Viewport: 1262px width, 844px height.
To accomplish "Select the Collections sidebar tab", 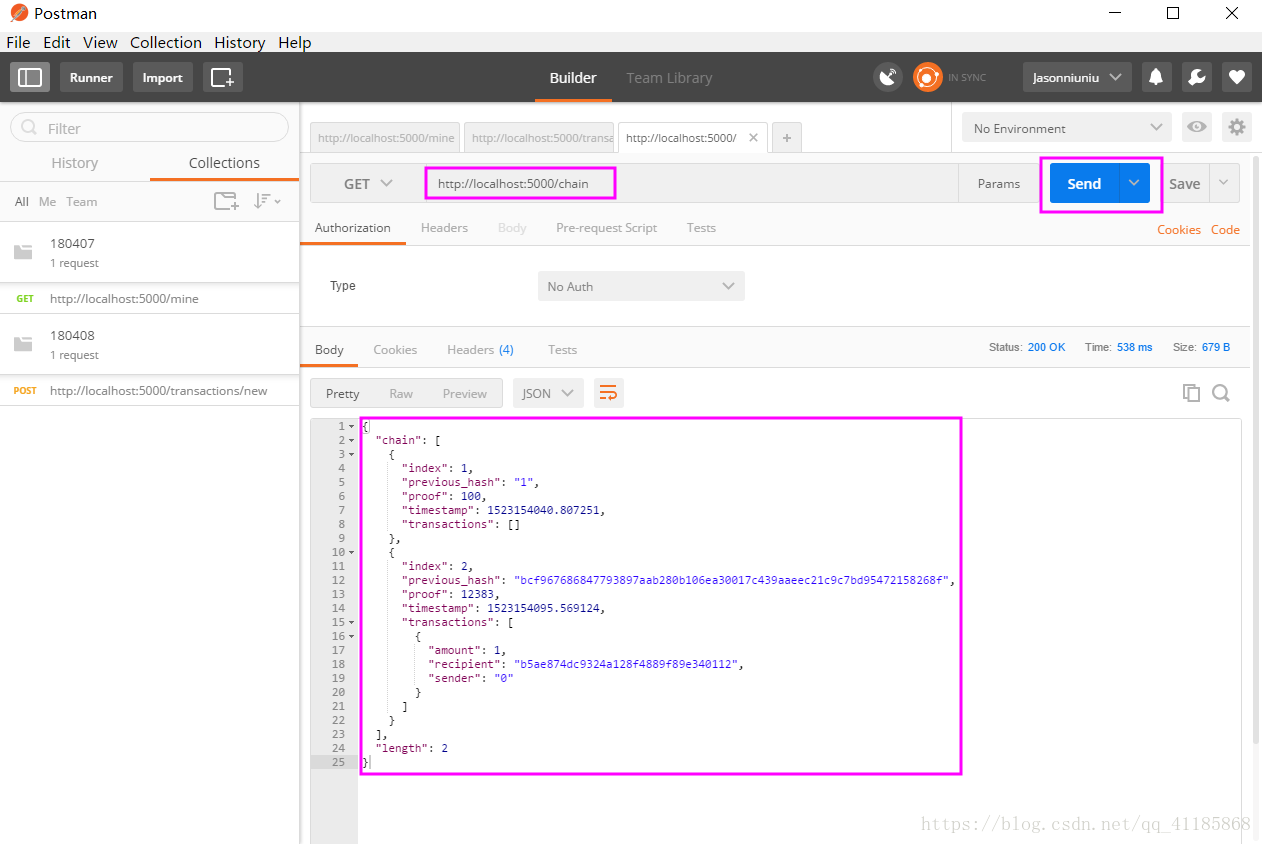I will click(x=224, y=162).
